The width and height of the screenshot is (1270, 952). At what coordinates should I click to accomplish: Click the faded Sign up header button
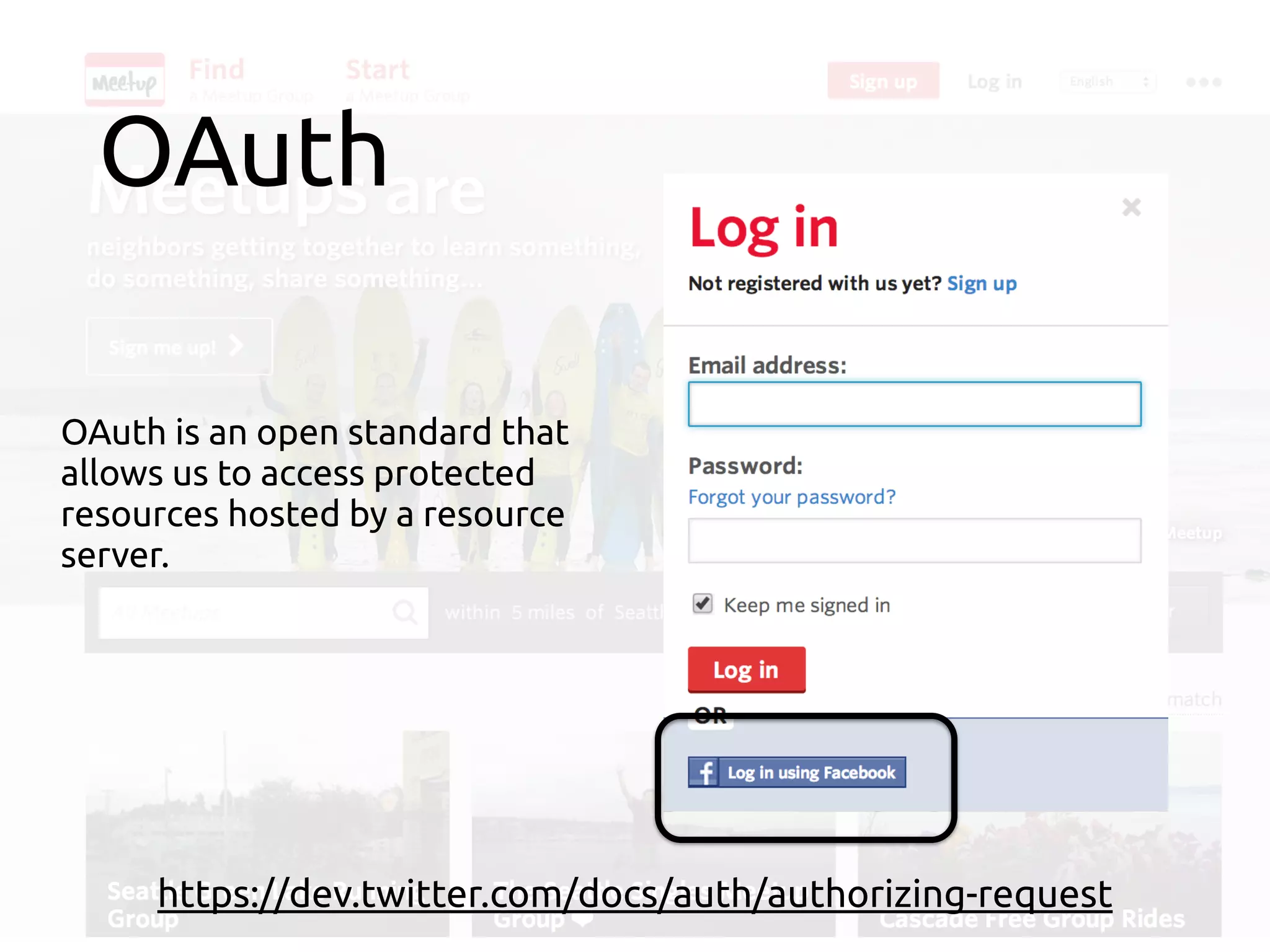[883, 81]
